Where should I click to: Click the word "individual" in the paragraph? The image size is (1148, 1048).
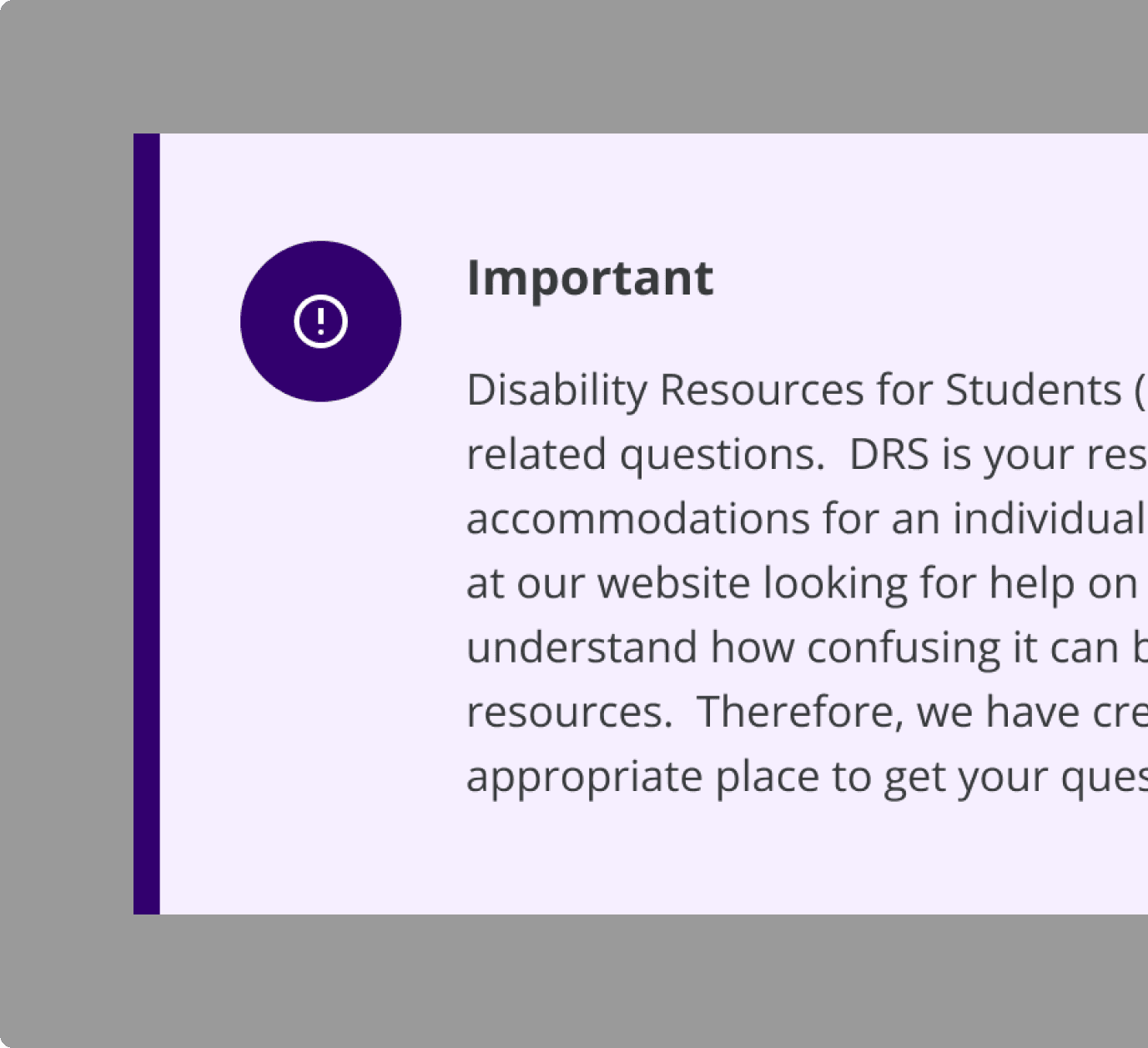click(1049, 519)
